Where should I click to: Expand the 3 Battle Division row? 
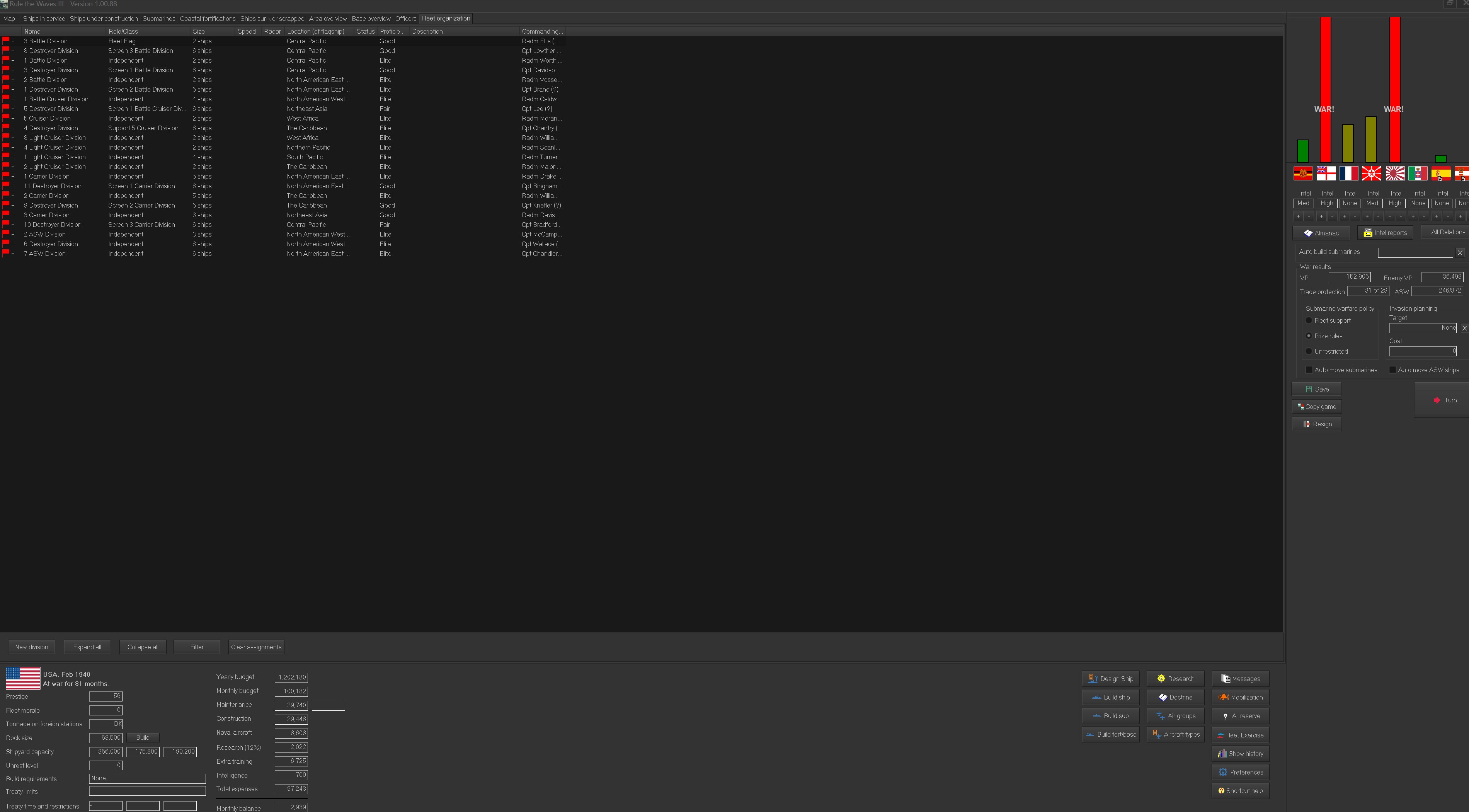(x=13, y=42)
